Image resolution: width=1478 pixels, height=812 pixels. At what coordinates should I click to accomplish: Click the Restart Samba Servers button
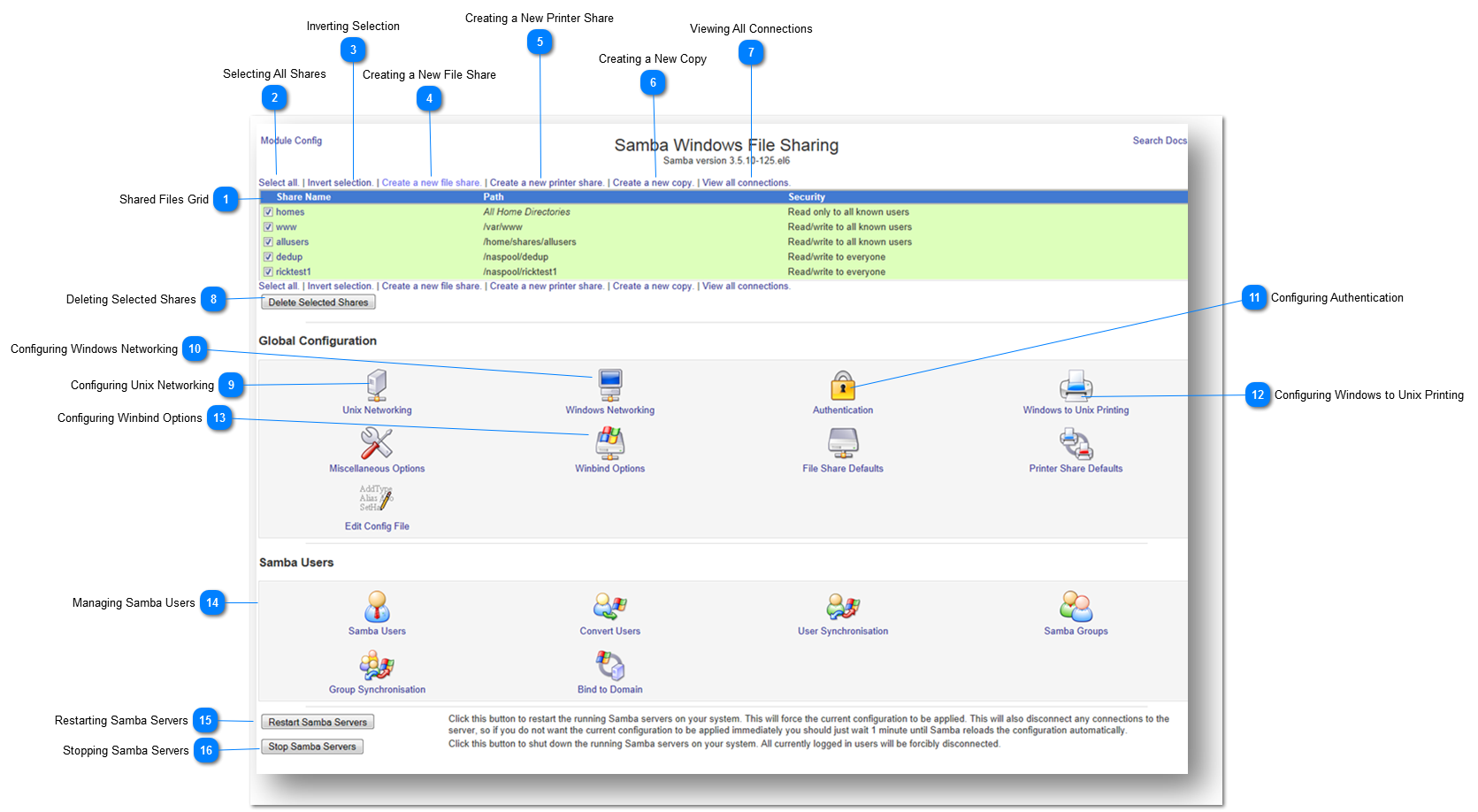coord(317,721)
